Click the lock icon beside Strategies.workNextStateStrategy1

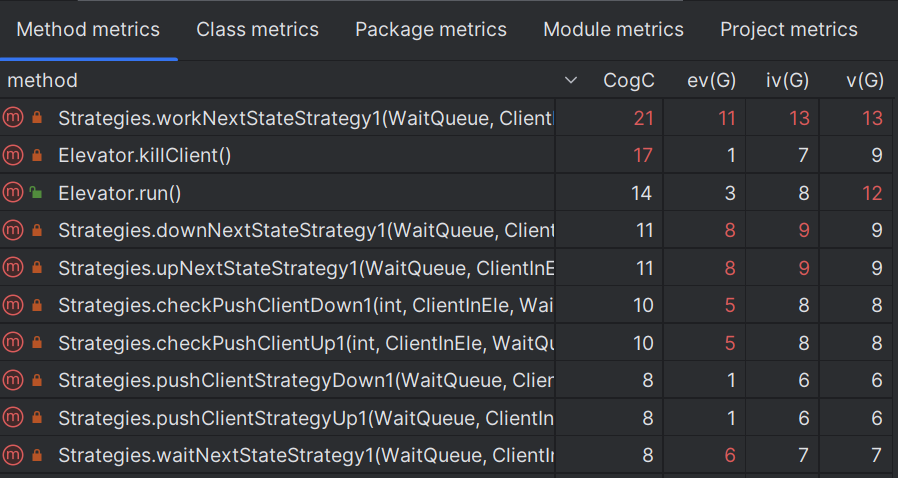[x=37, y=118]
